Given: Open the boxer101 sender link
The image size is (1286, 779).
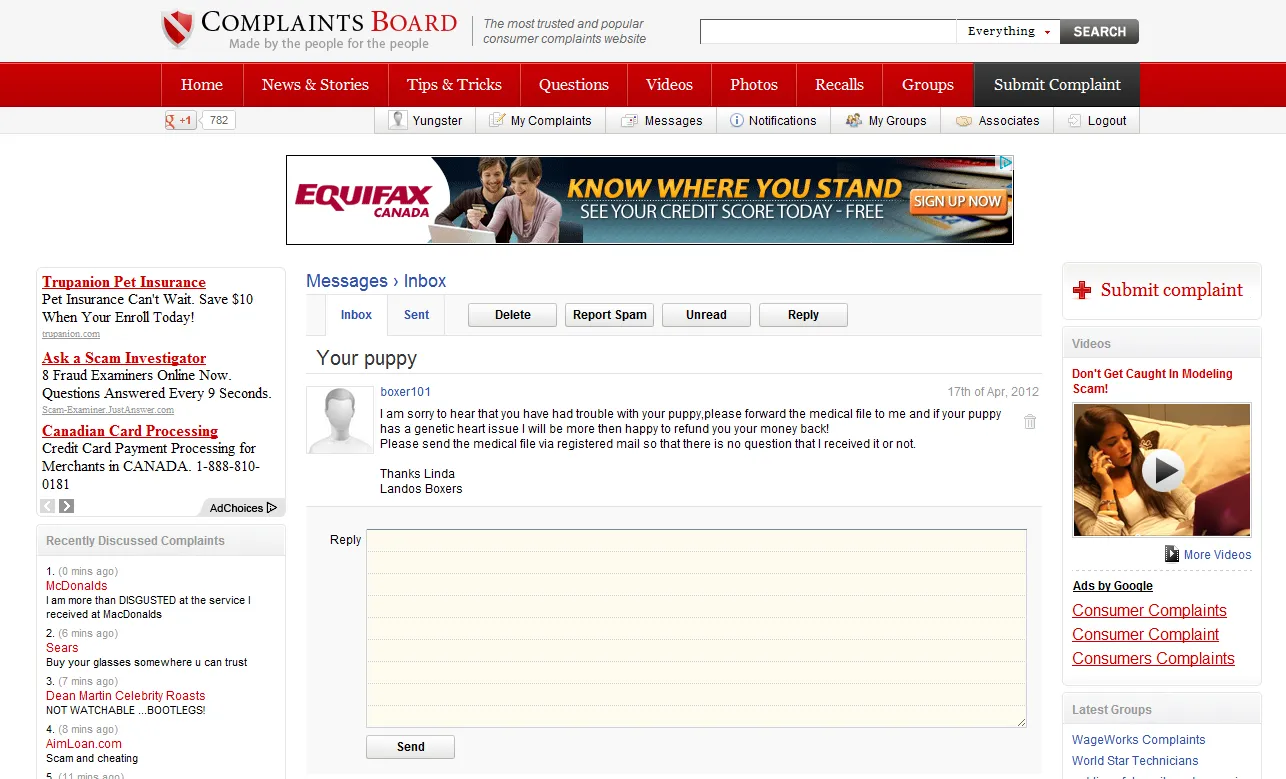Looking at the screenshot, I should pos(405,392).
